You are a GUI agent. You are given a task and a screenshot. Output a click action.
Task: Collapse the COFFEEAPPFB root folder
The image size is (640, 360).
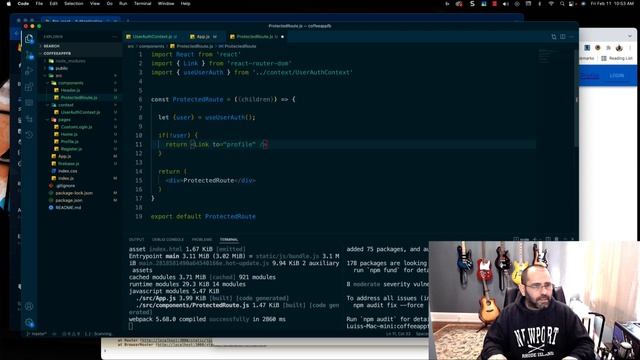coord(57,53)
